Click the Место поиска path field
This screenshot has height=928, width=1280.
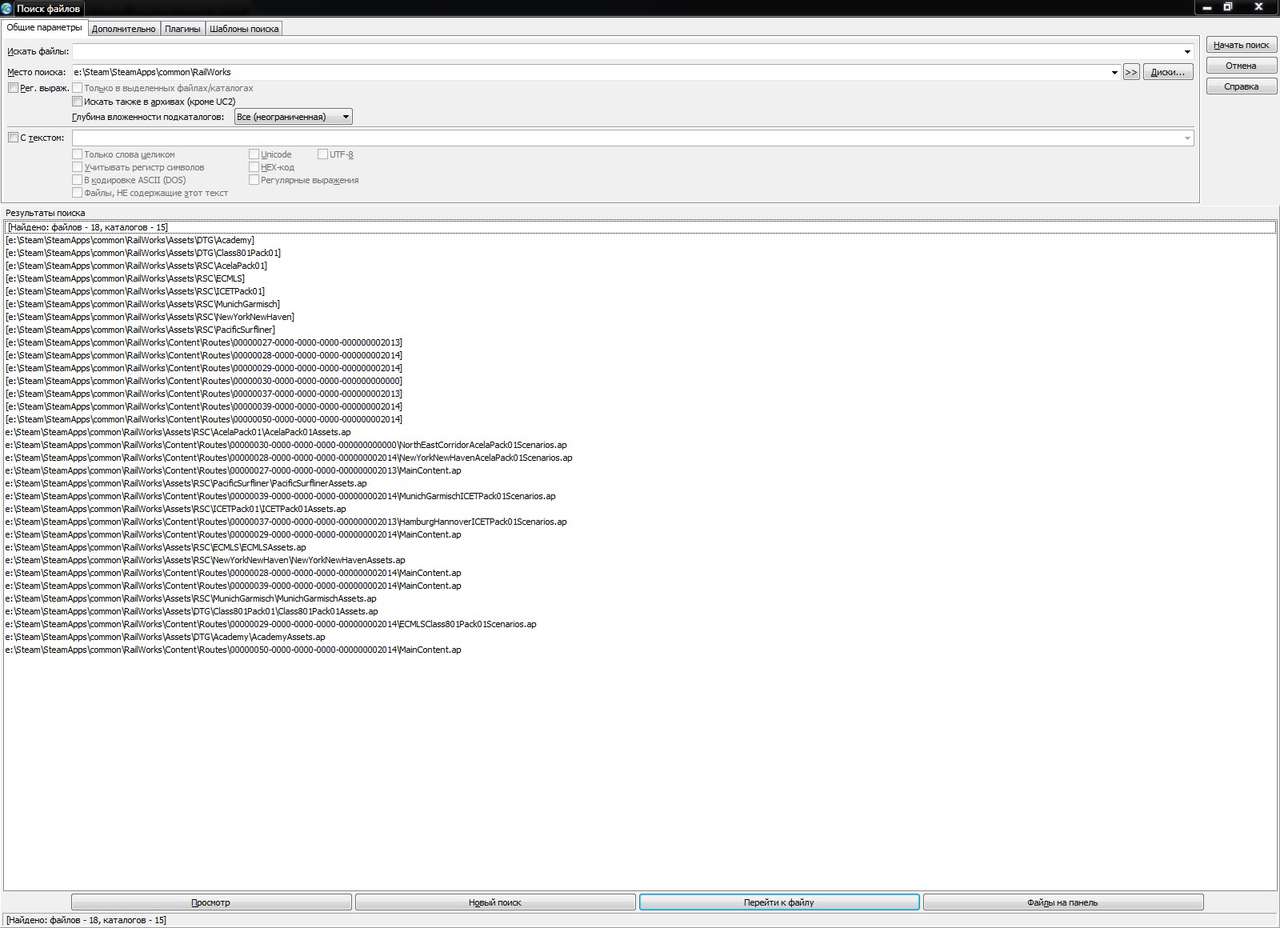[590, 72]
